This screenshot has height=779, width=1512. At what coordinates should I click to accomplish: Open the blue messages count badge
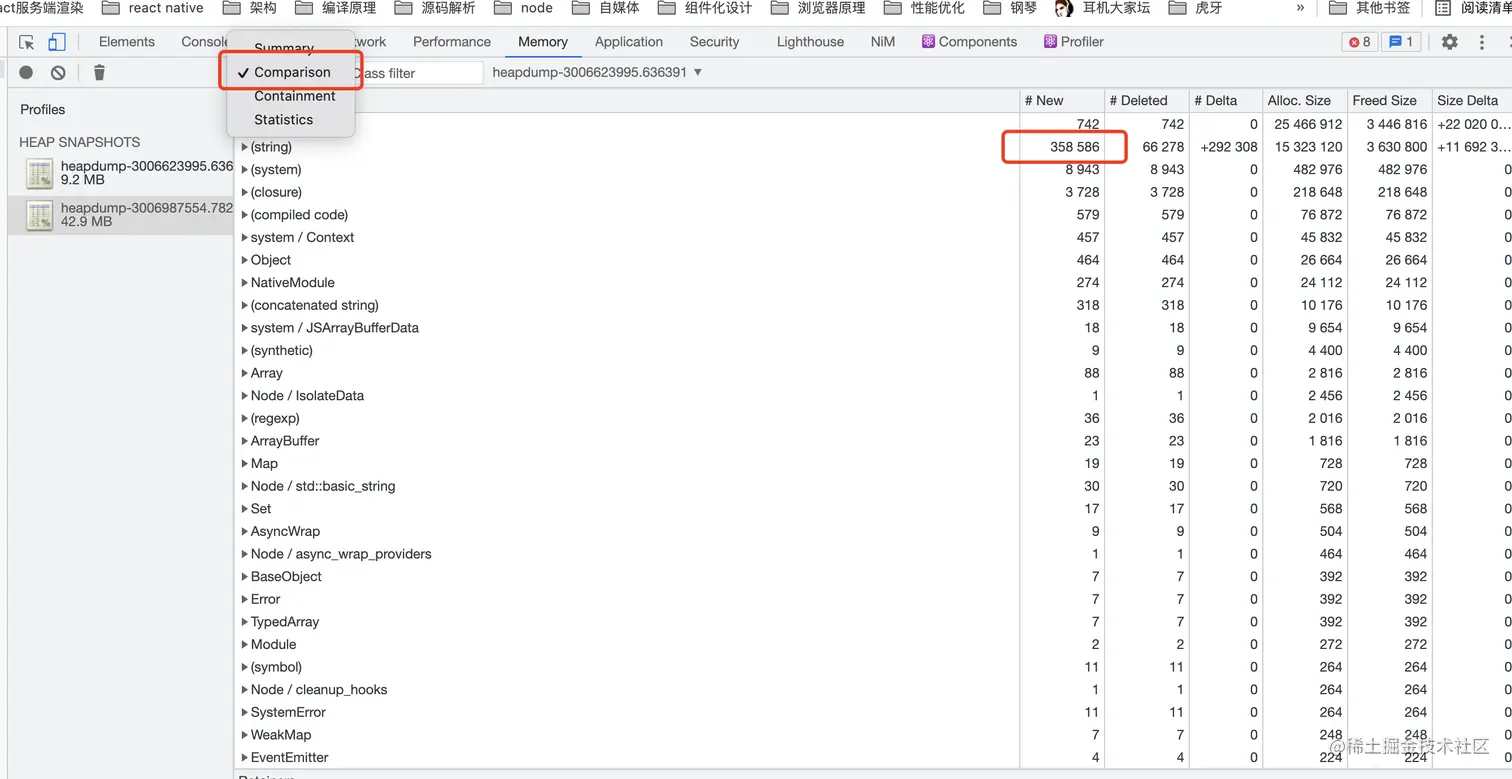[x=1401, y=42]
